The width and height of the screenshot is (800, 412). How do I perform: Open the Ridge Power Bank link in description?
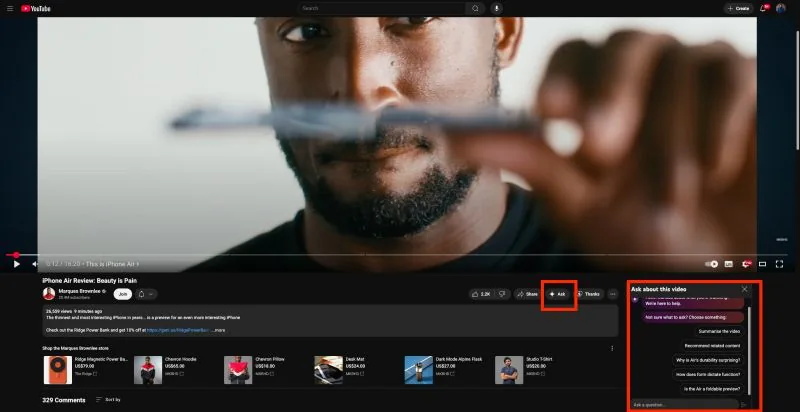pyautogui.click(x=178, y=330)
